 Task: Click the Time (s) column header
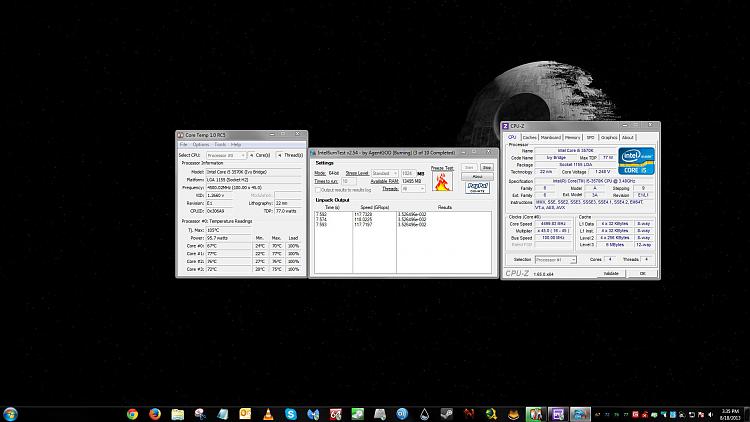332,208
